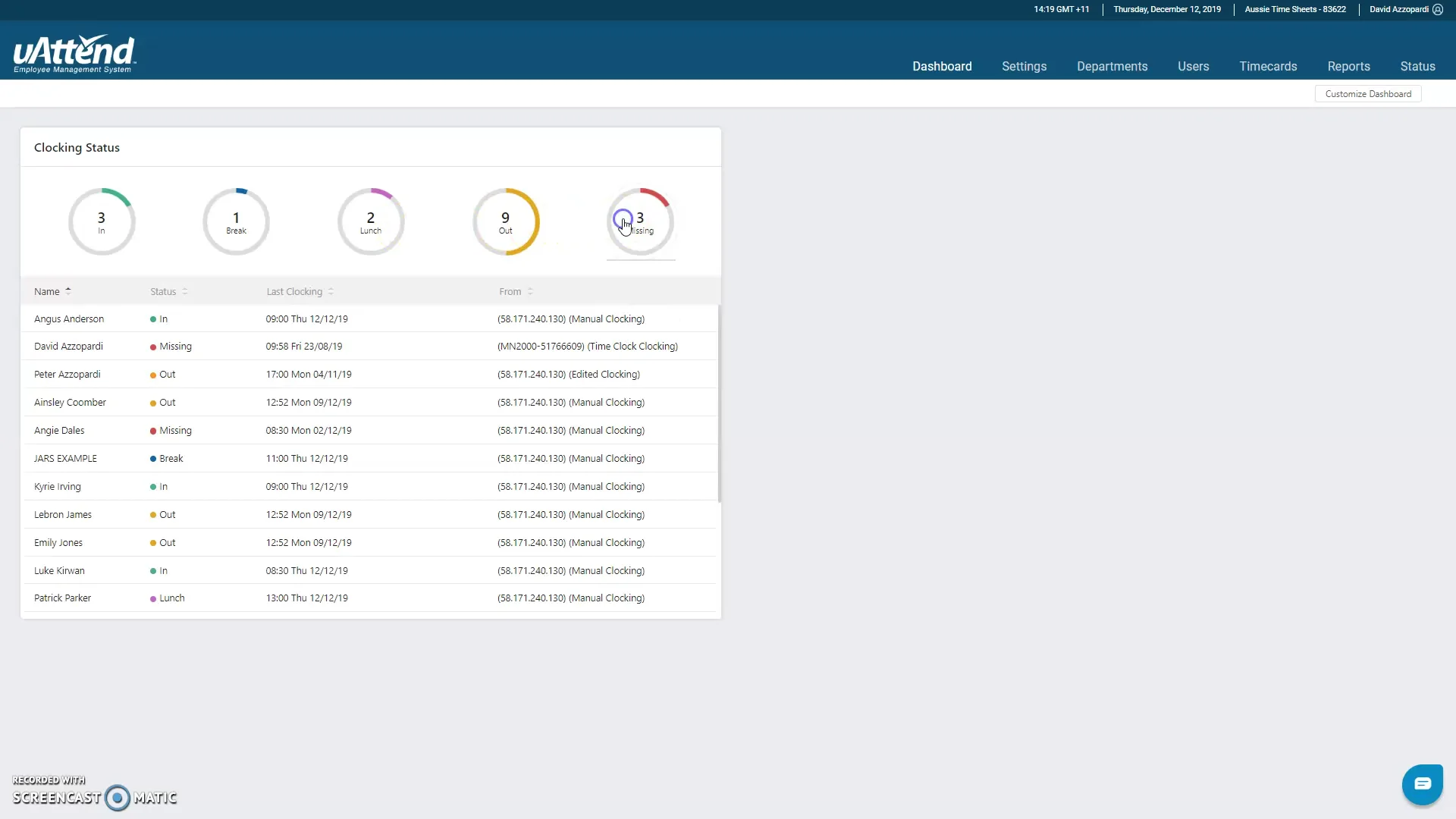Click Peter Azzopardi name
The width and height of the screenshot is (1456, 819).
point(67,374)
